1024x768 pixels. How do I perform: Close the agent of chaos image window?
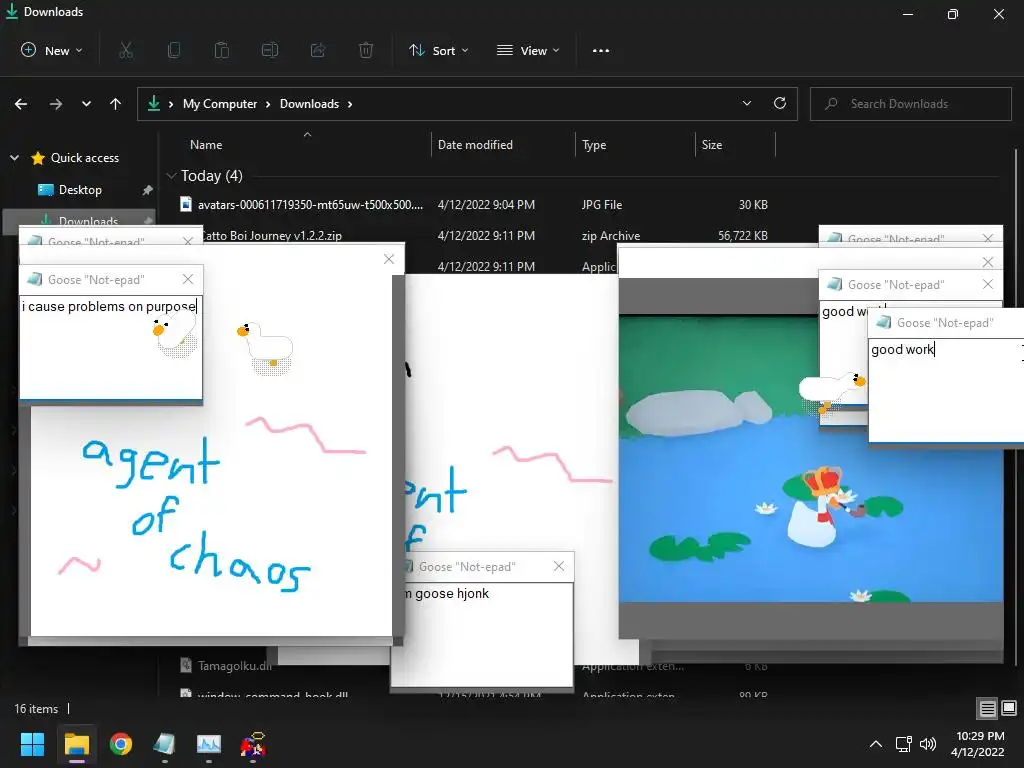(x=389, y=259)
